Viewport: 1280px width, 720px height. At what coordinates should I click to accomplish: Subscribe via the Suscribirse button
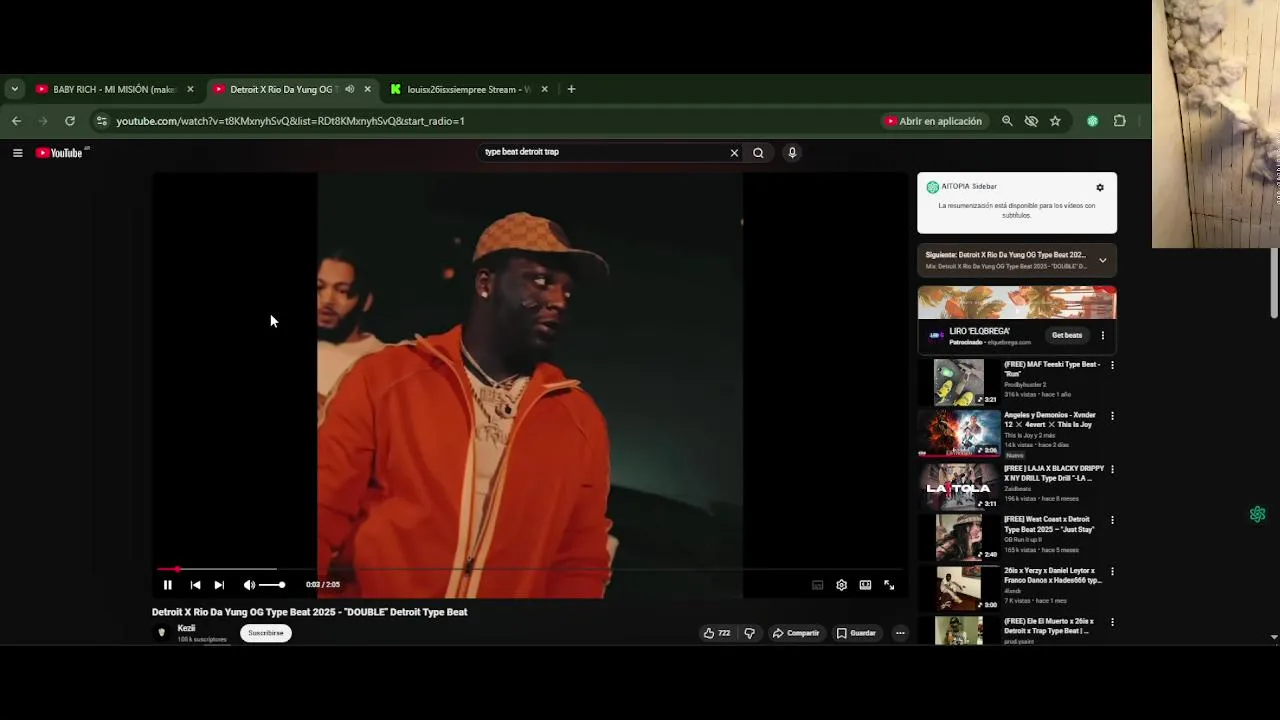tap(266, 633)
